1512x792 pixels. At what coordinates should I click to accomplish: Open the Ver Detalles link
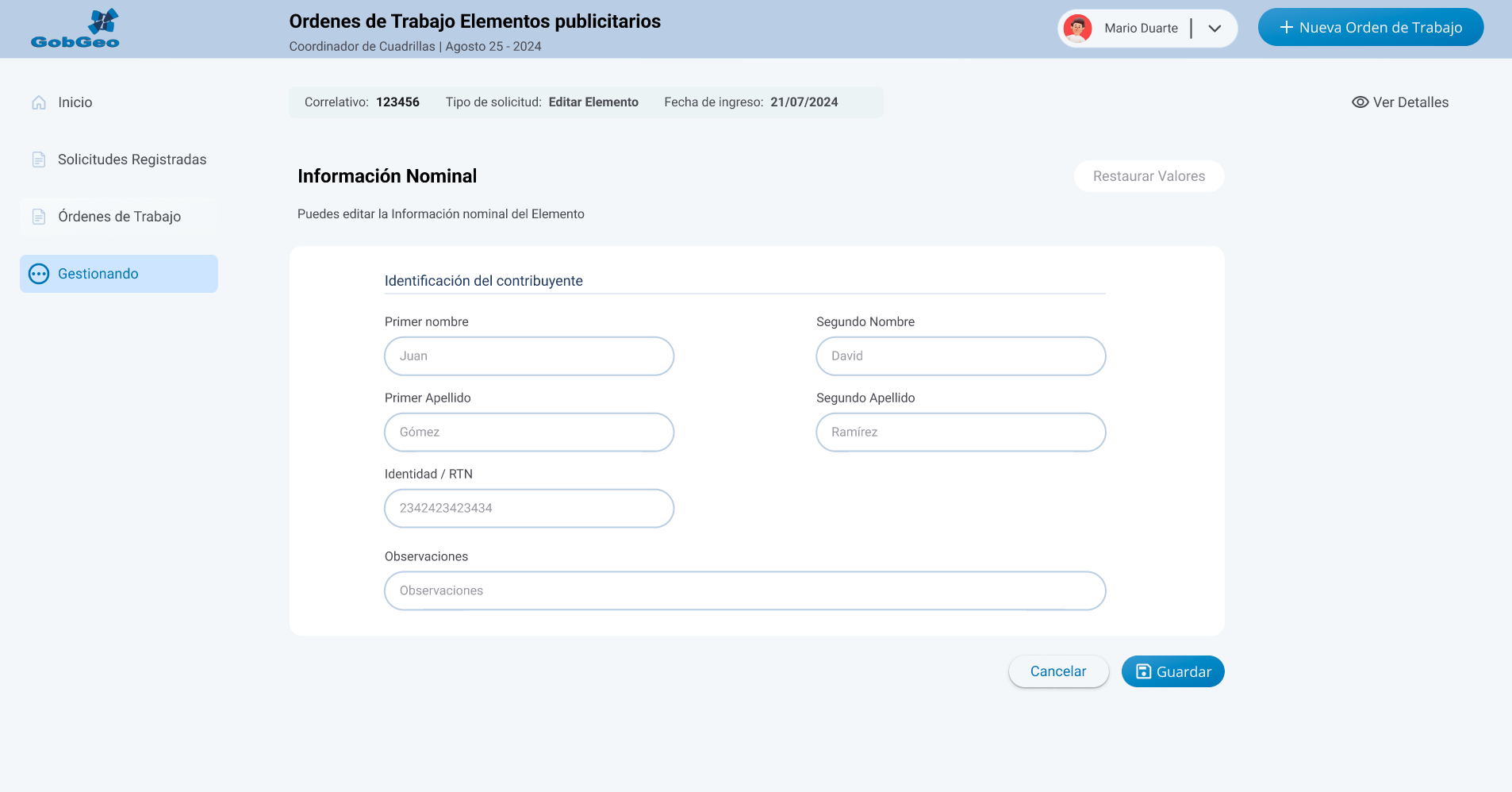click(1410, 102)
